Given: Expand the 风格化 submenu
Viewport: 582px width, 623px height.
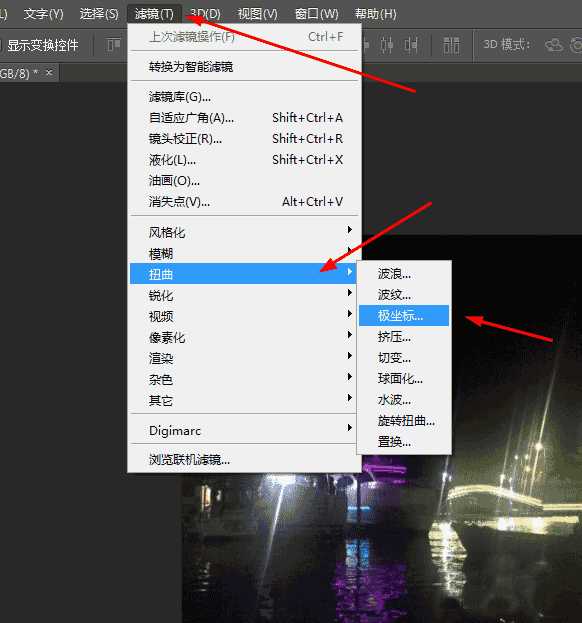Looking at the screenshot, I should [x=244, y=232].
